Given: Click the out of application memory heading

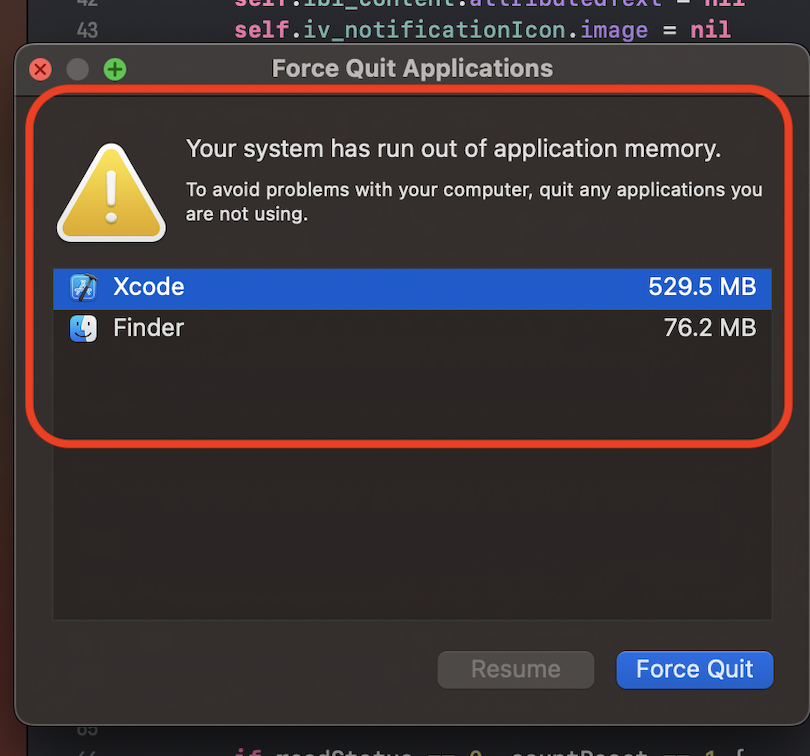Looking at the screenshot, I should pos(453,149).
